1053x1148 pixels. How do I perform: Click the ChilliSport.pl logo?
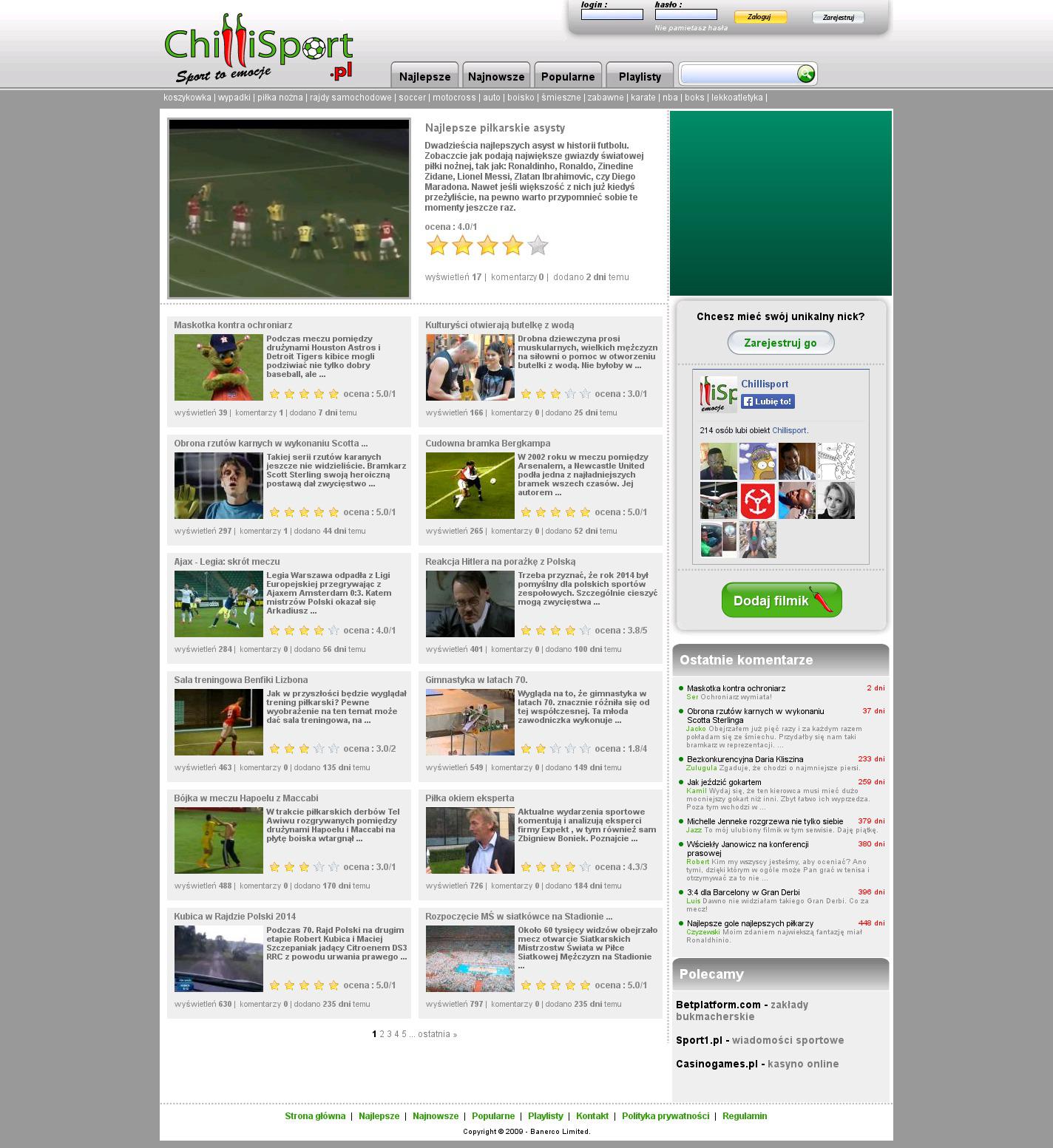tap(258, 49)
